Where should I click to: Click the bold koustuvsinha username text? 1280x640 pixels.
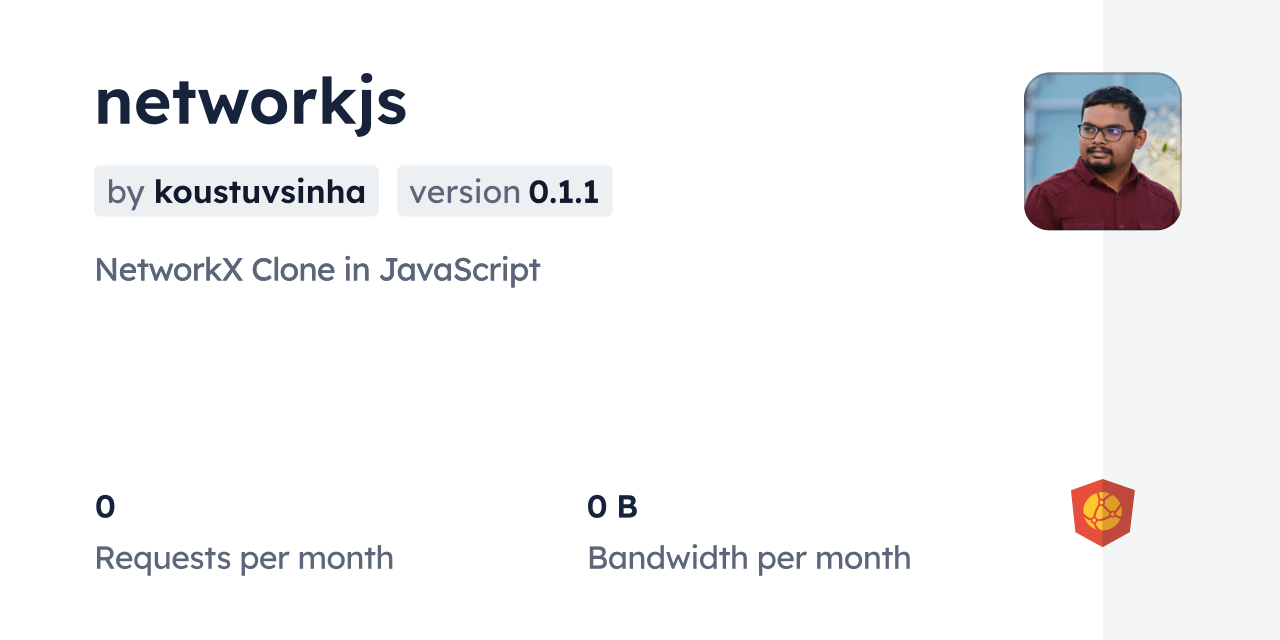point(260,191)
